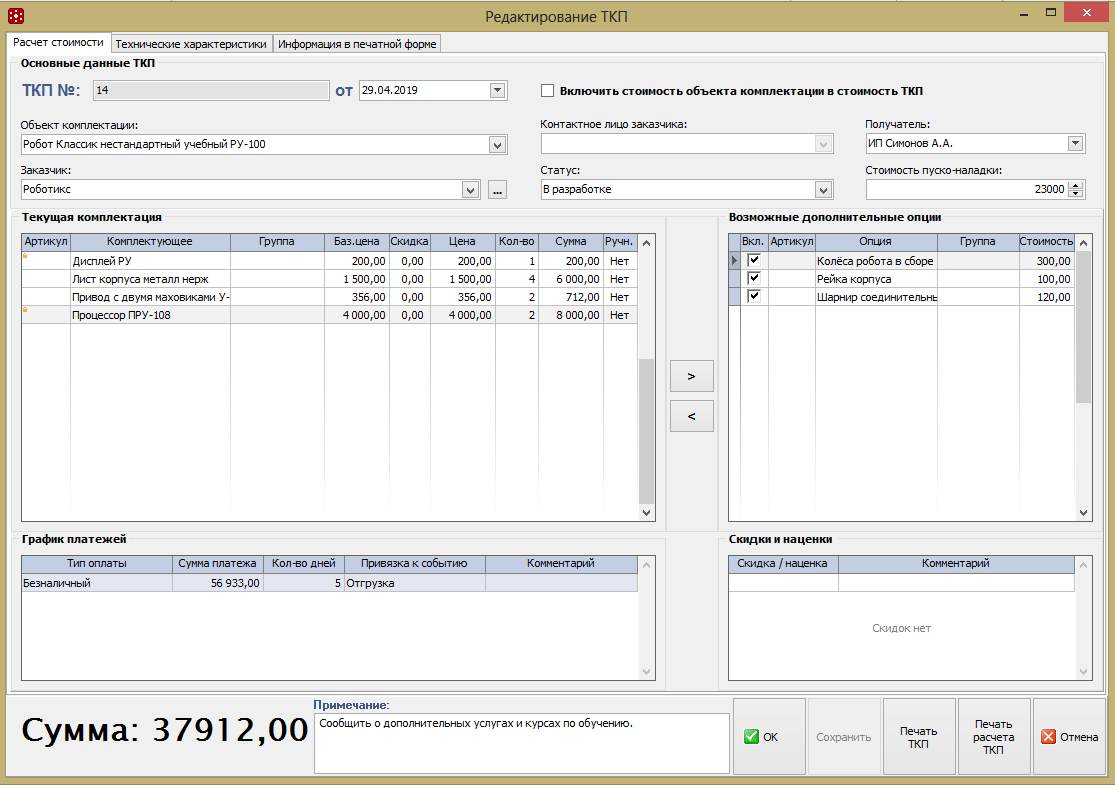Click the row indicator arrow of Колёса row
Image resolution: width=1115 pixels, height=785 pixels.
pos(735,261)
